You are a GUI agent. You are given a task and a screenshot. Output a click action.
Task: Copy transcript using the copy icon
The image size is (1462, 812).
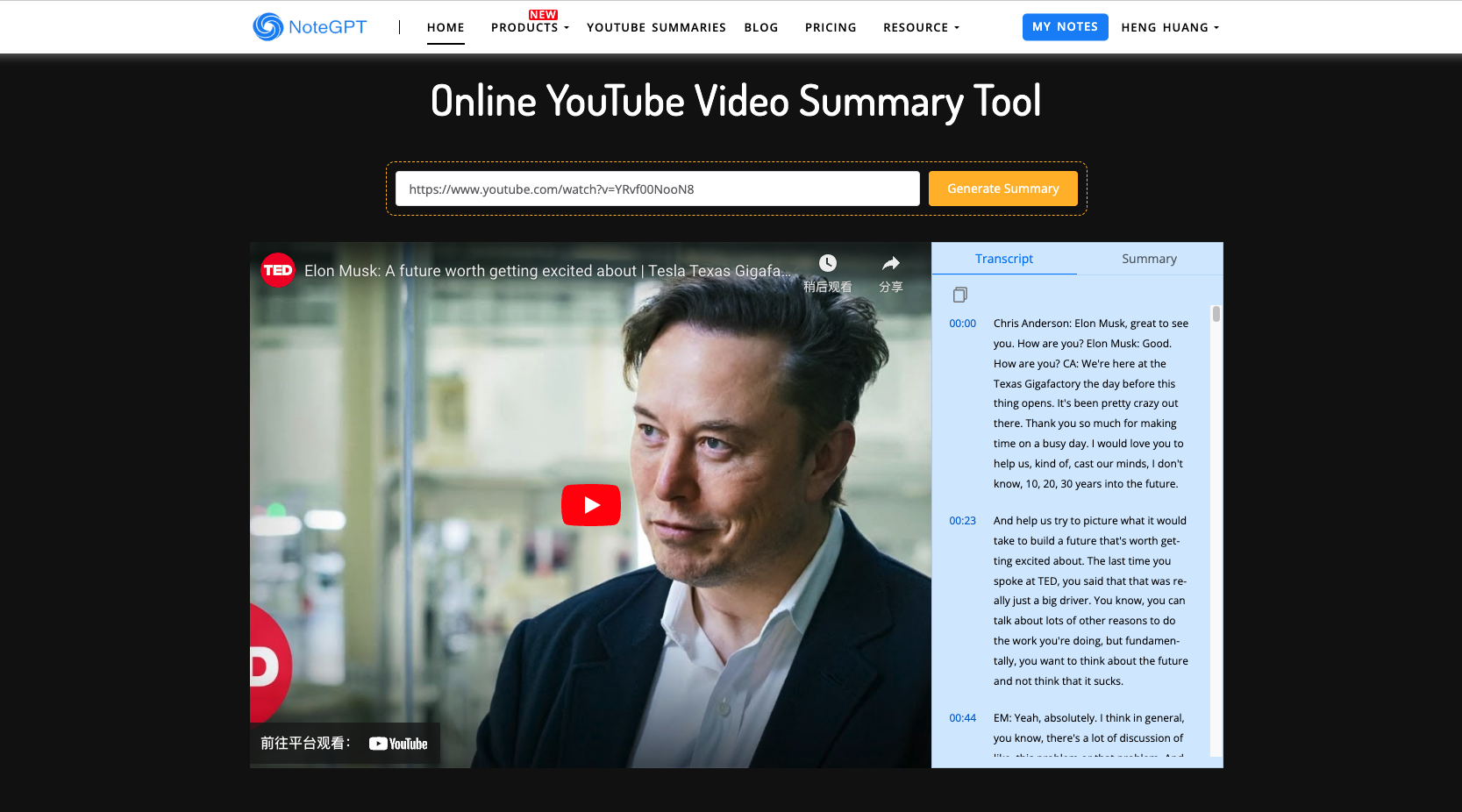point(959,295)
